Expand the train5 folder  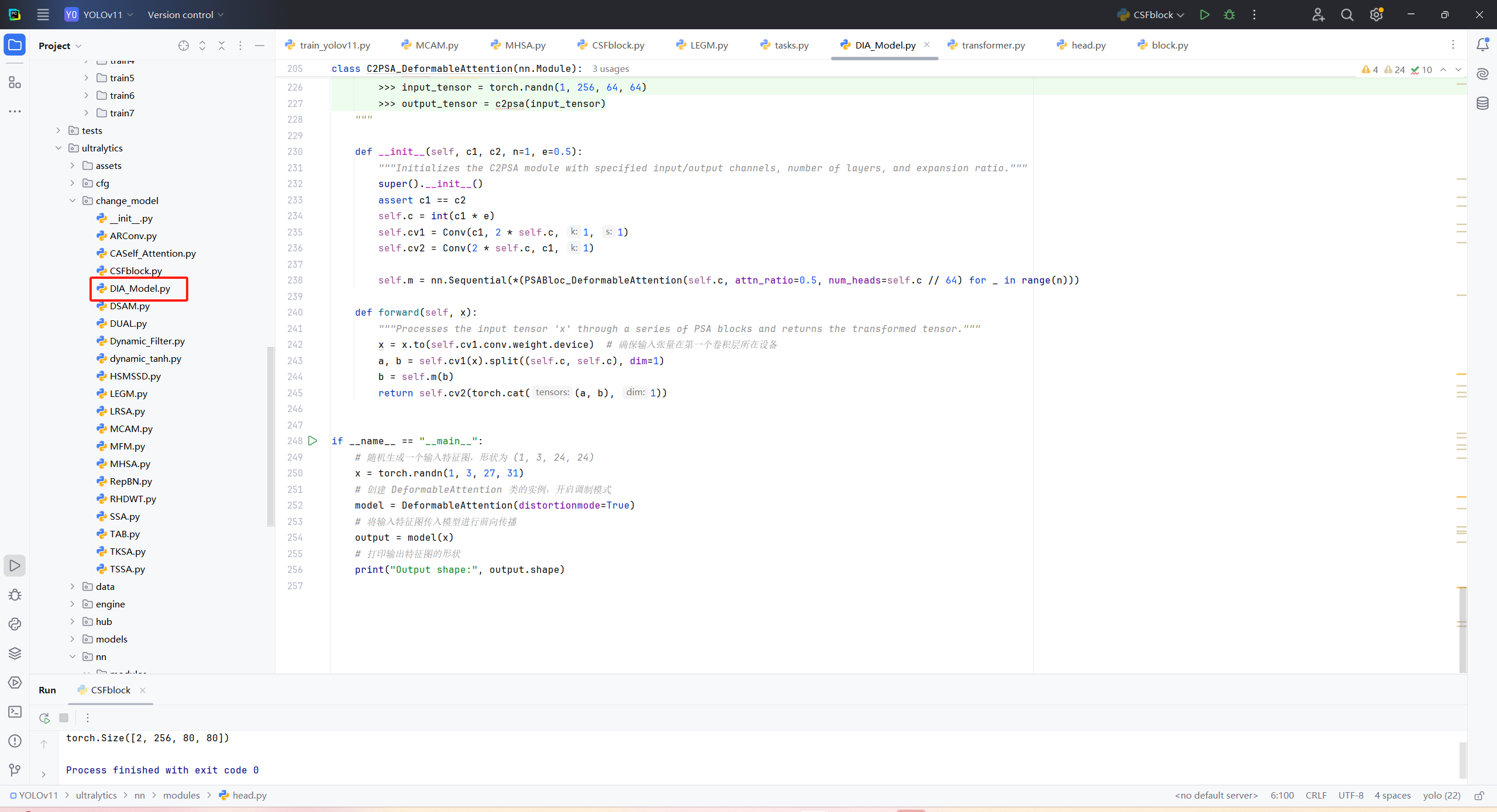coord(87,78)
